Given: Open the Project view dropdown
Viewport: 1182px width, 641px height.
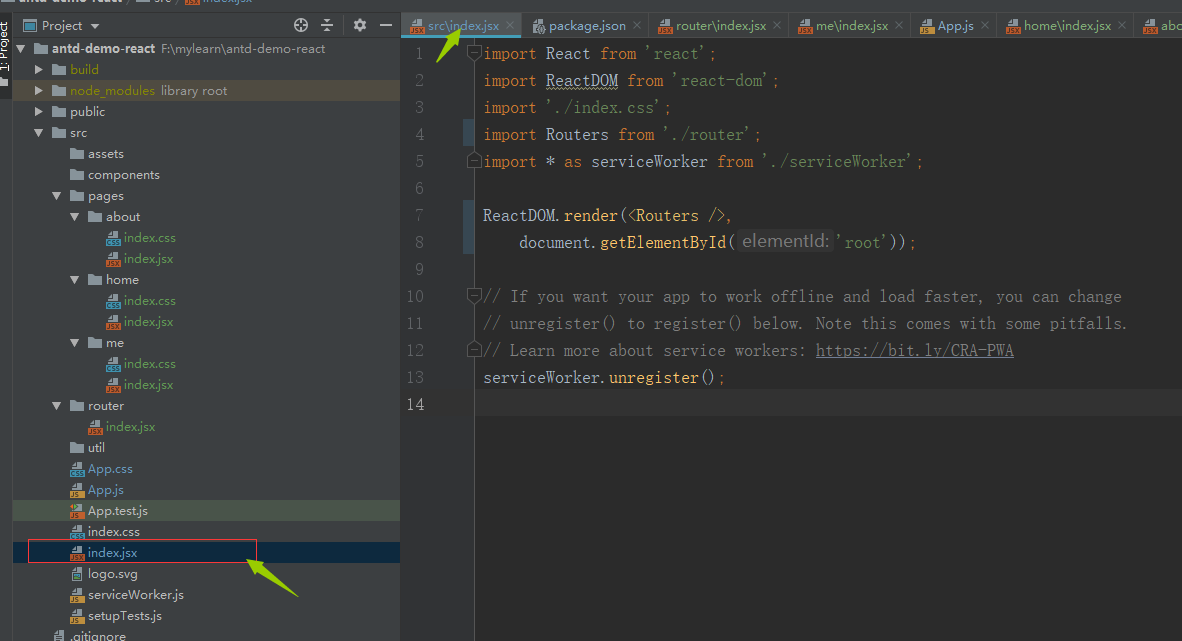Looking at the screenshot, I should pos(95,26).
